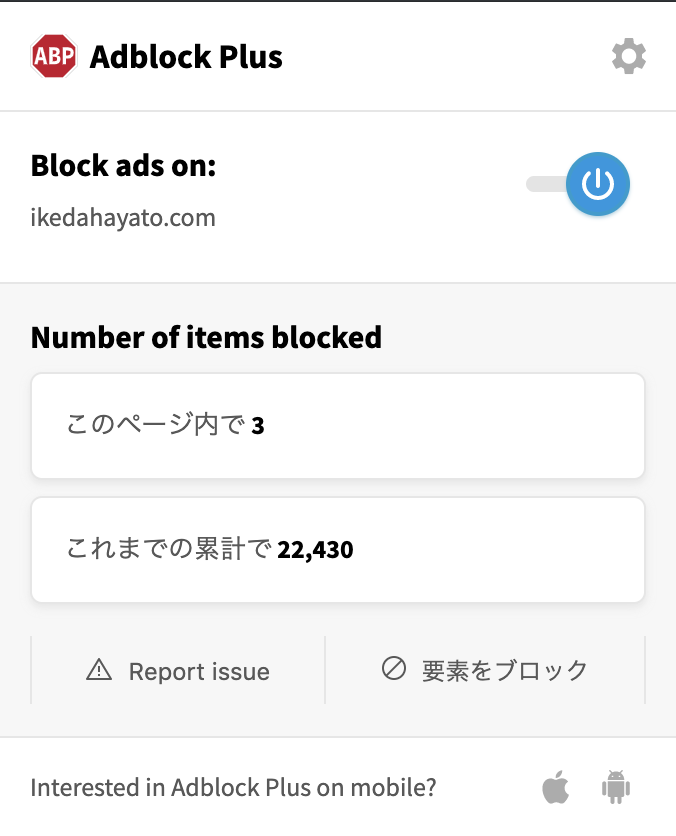
Task: Click the ABP logo icon
Action: pos(52,56)
